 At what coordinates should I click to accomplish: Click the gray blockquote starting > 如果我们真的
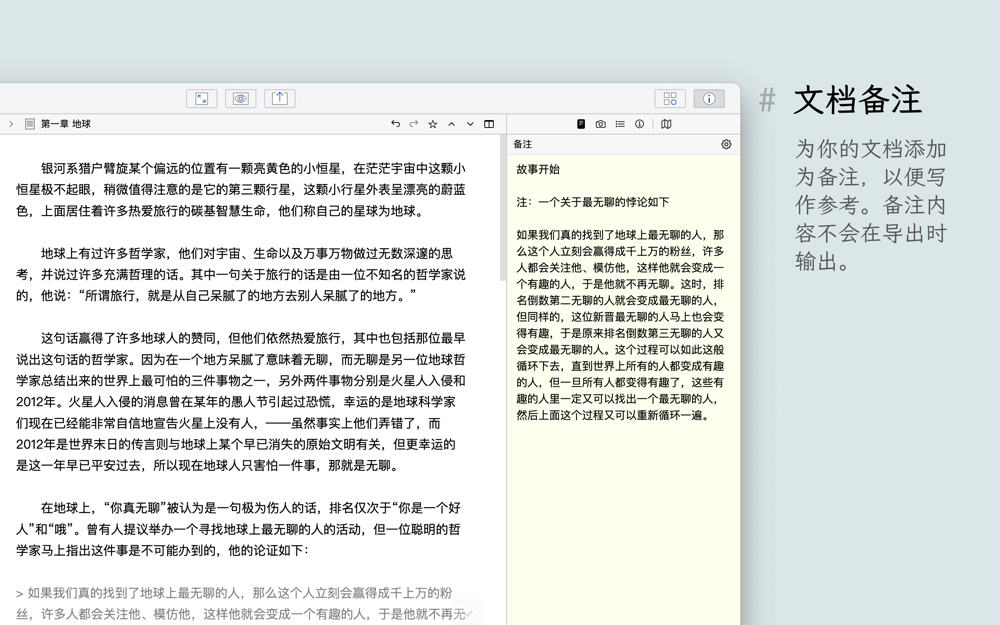[x=241, y=603]
